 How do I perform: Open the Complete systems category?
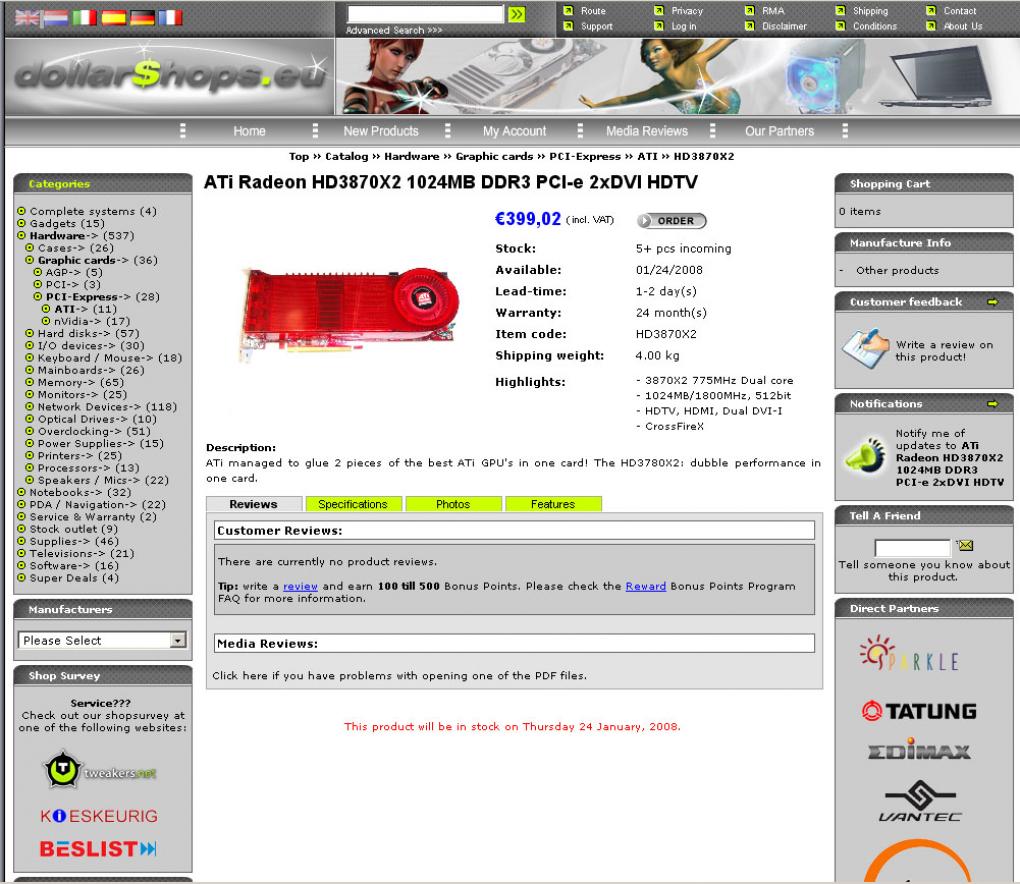tap(83, 211)
